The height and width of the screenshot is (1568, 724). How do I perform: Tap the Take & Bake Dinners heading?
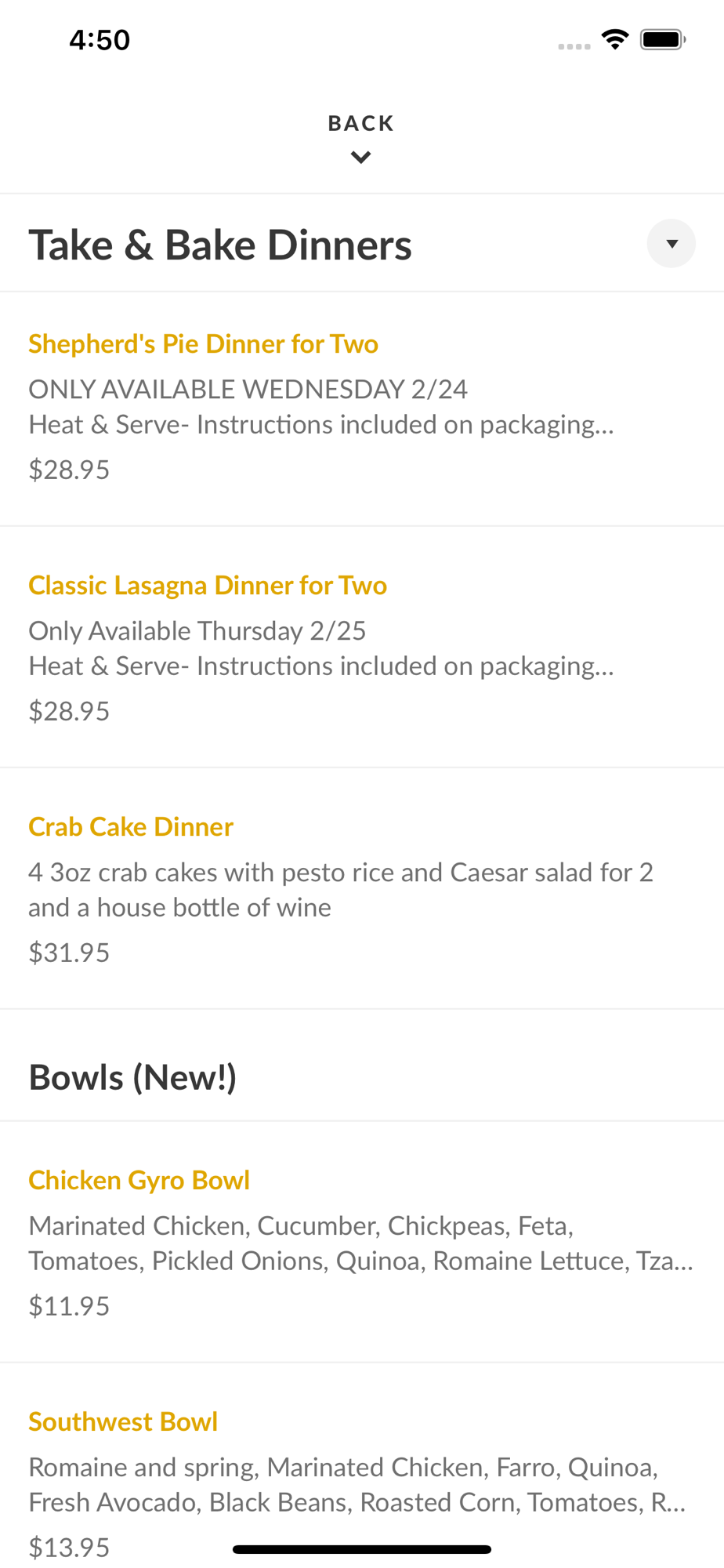tap(220, 245)
